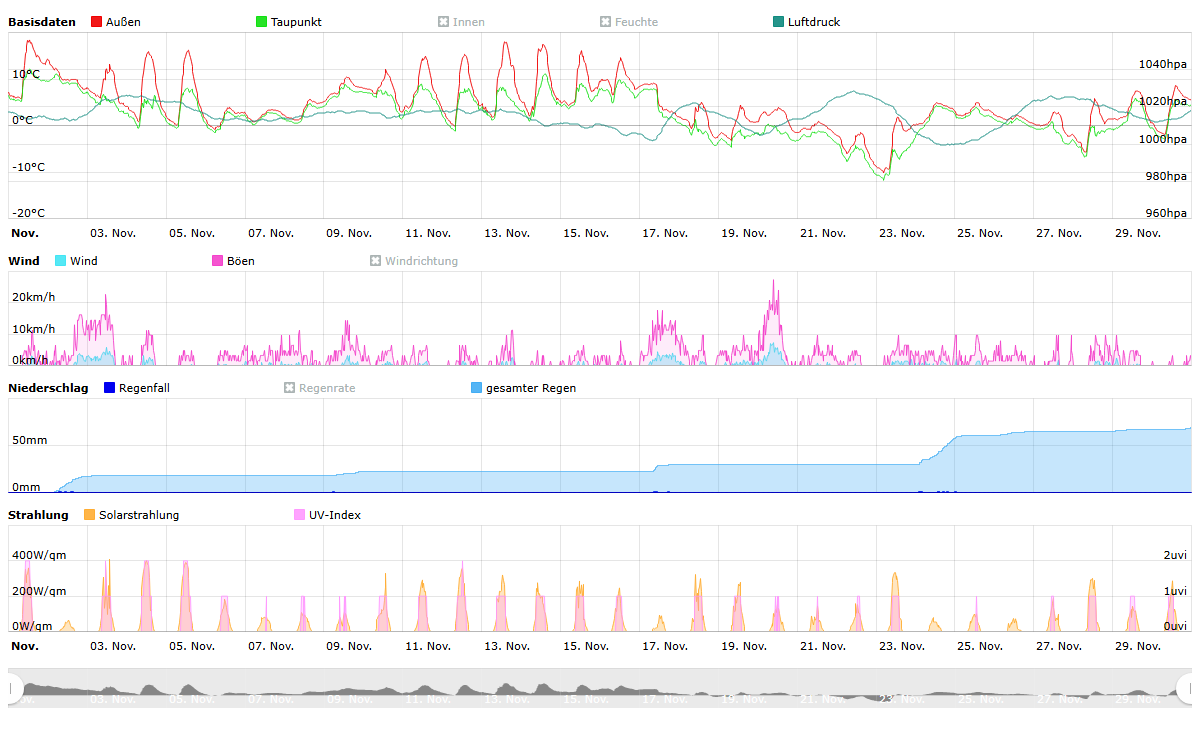This screenshot has height=750, width=1200.
Task: Click the Basisdaten chart heading
Action: (x=42, y=22)
